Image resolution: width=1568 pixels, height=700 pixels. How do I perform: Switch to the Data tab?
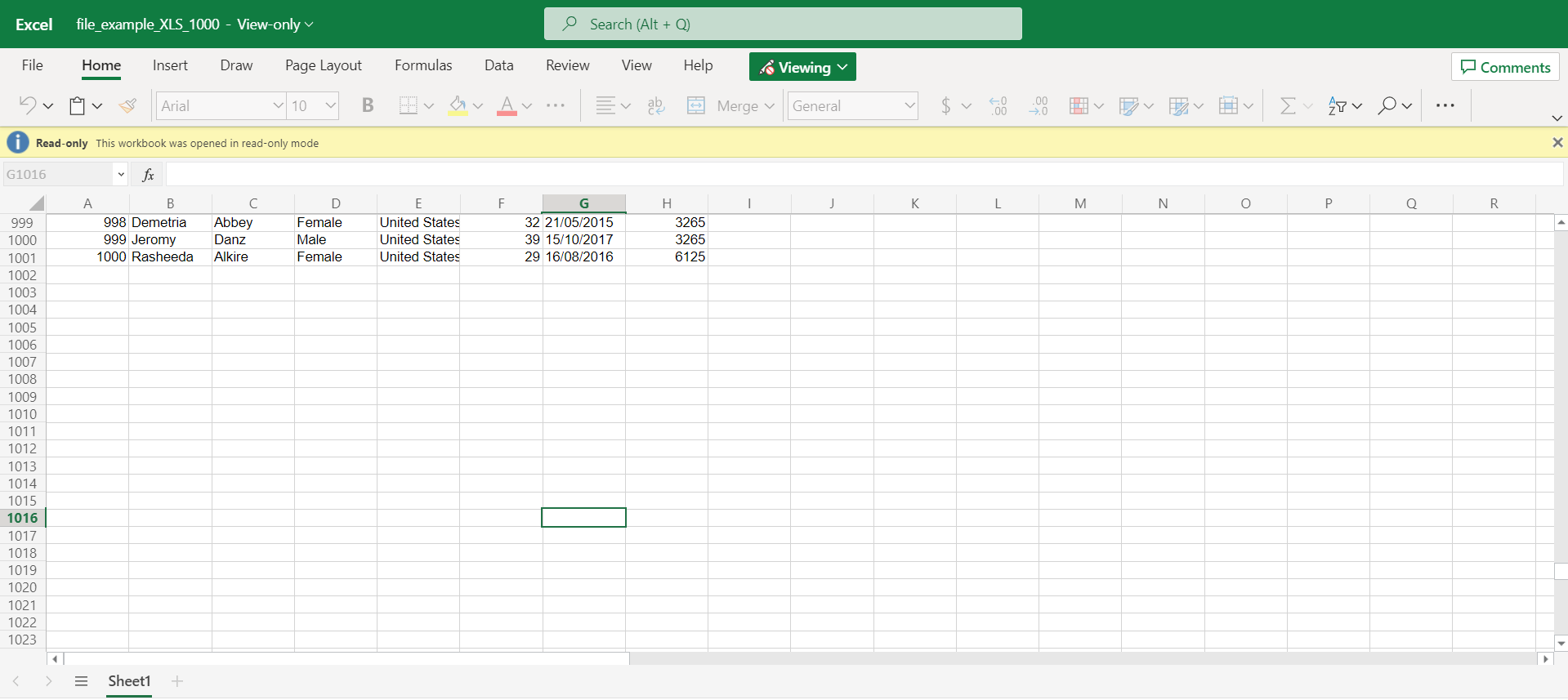[x=499, y=65]
